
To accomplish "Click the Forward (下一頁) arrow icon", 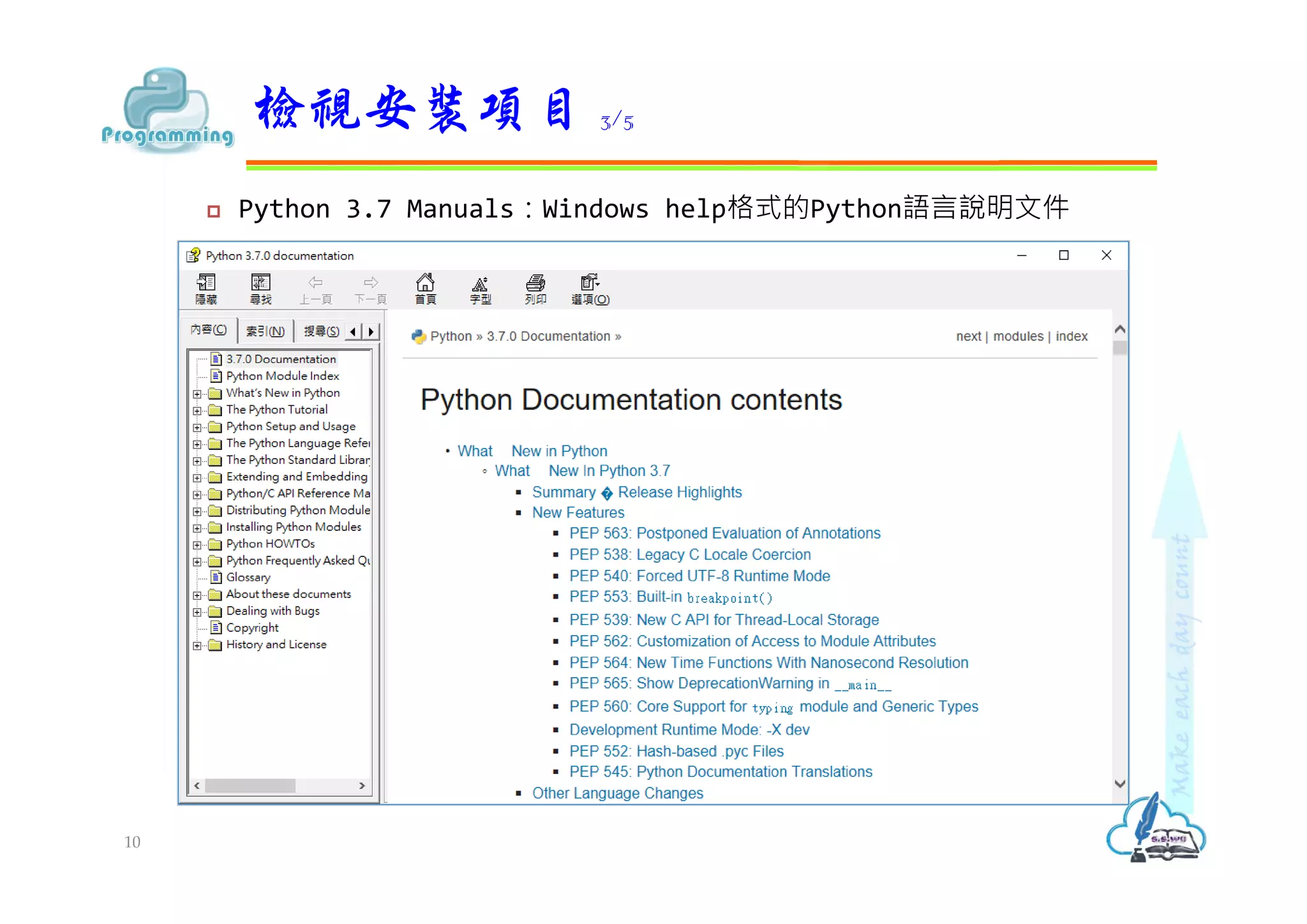I will pyautogui.click(x=371, y=282).
